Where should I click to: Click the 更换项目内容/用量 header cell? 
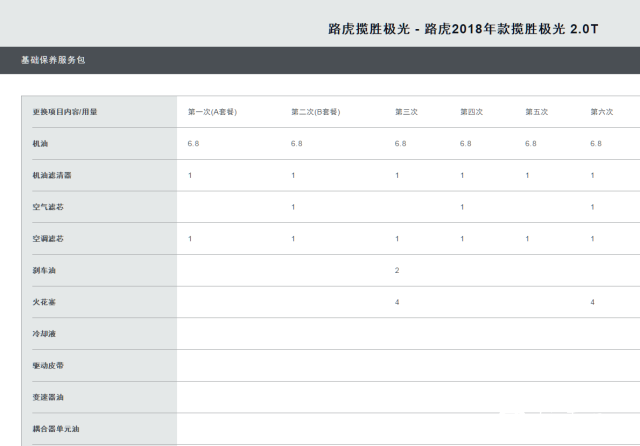pos(65,112)
